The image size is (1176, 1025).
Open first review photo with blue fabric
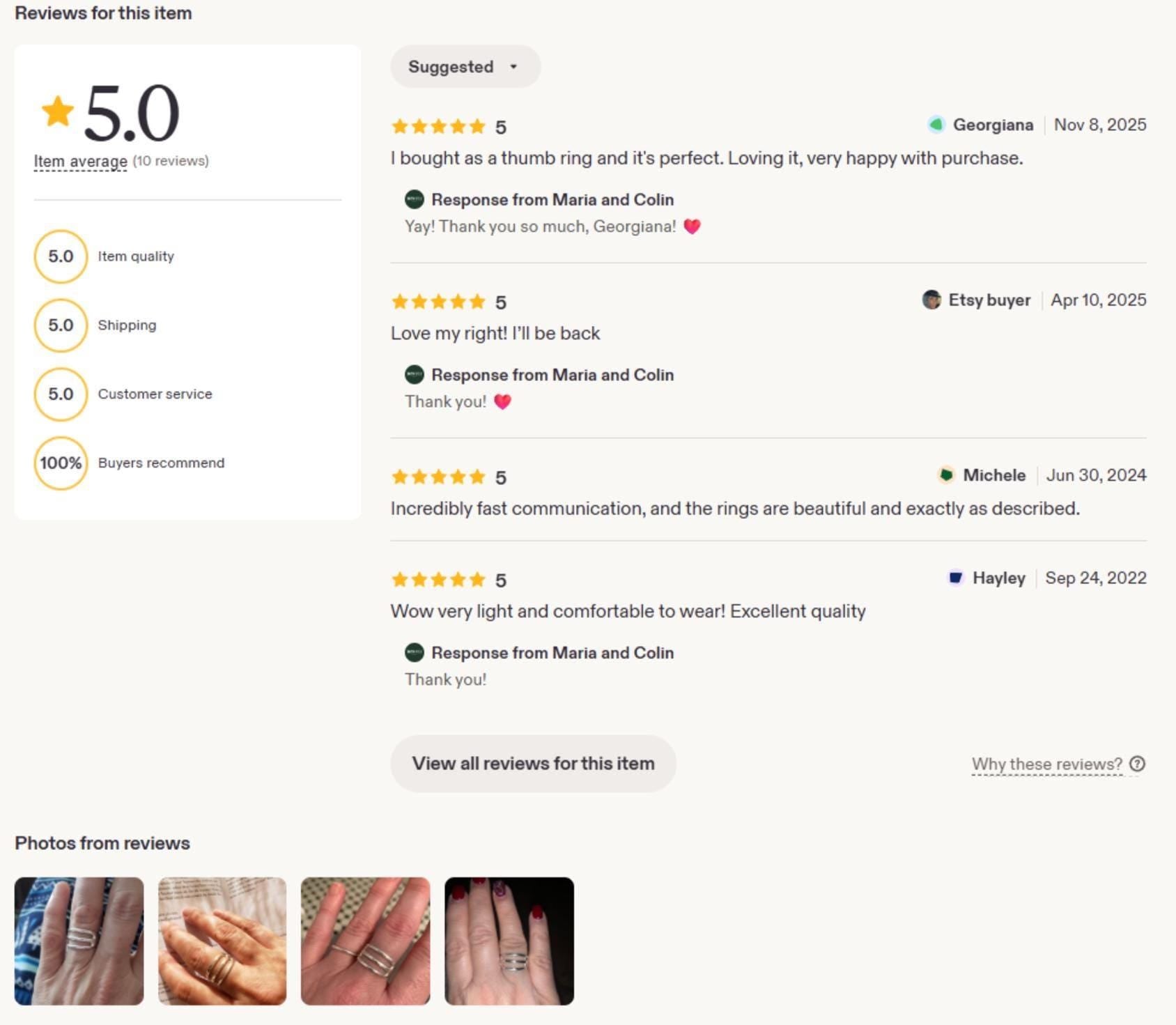(79, 941)
